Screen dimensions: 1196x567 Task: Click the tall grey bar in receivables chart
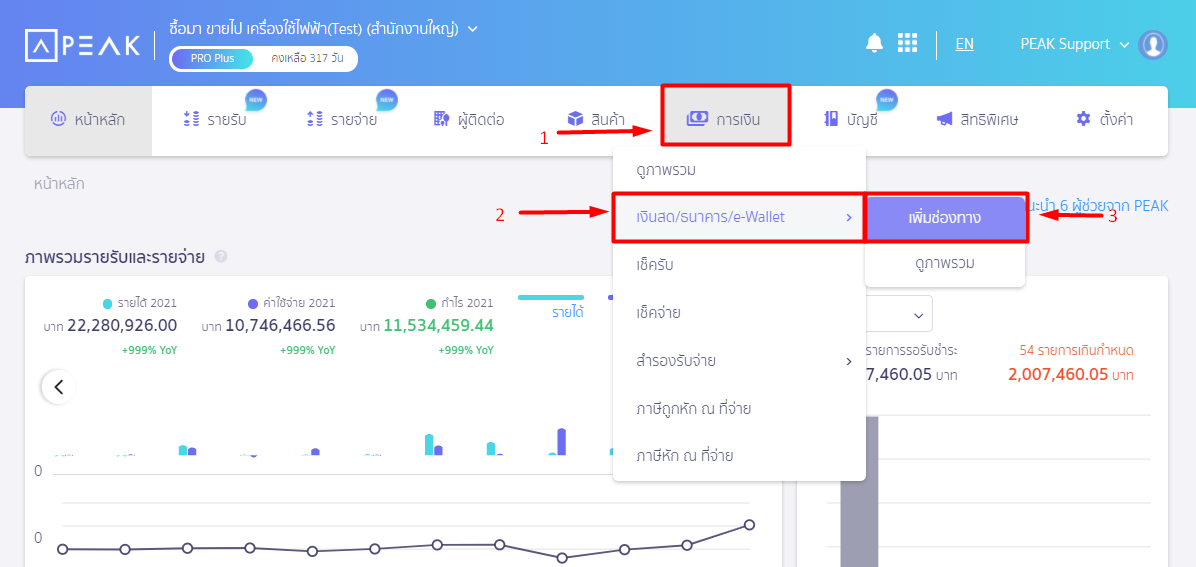tap(859, 492)
